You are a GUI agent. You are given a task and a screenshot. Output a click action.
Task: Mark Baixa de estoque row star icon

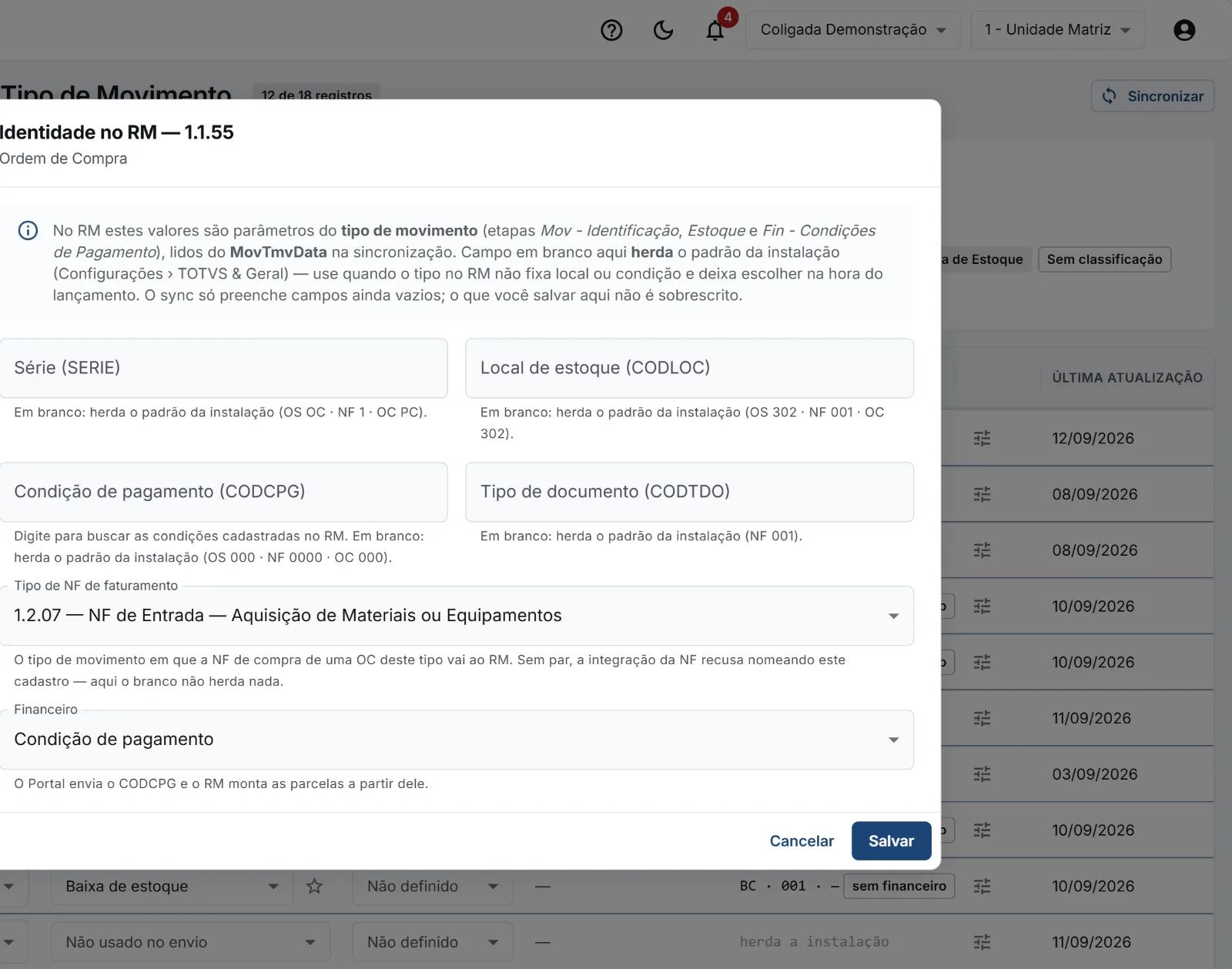(x=314, y=886)
